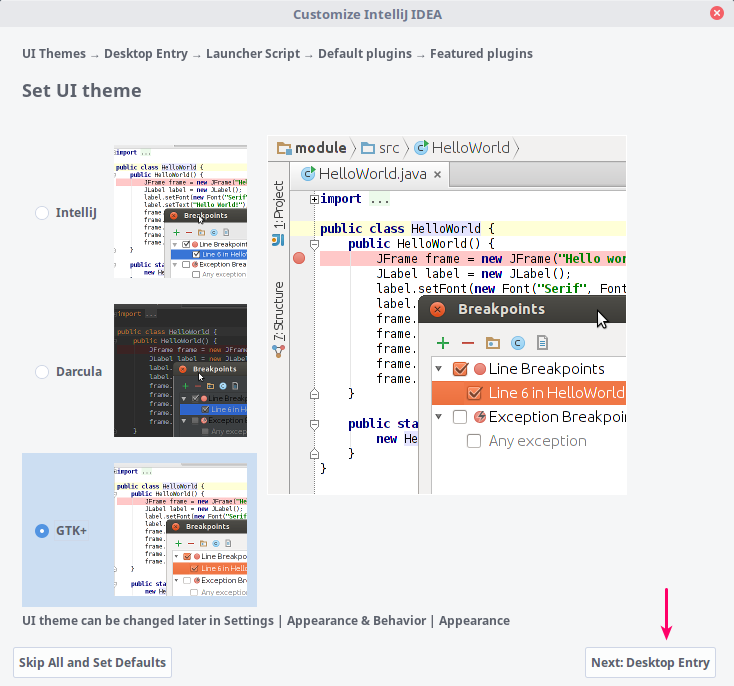Screen dimensions: 734x686
Task: Click the module folder icon in preview breadcrumb
Action: (284, 148)
